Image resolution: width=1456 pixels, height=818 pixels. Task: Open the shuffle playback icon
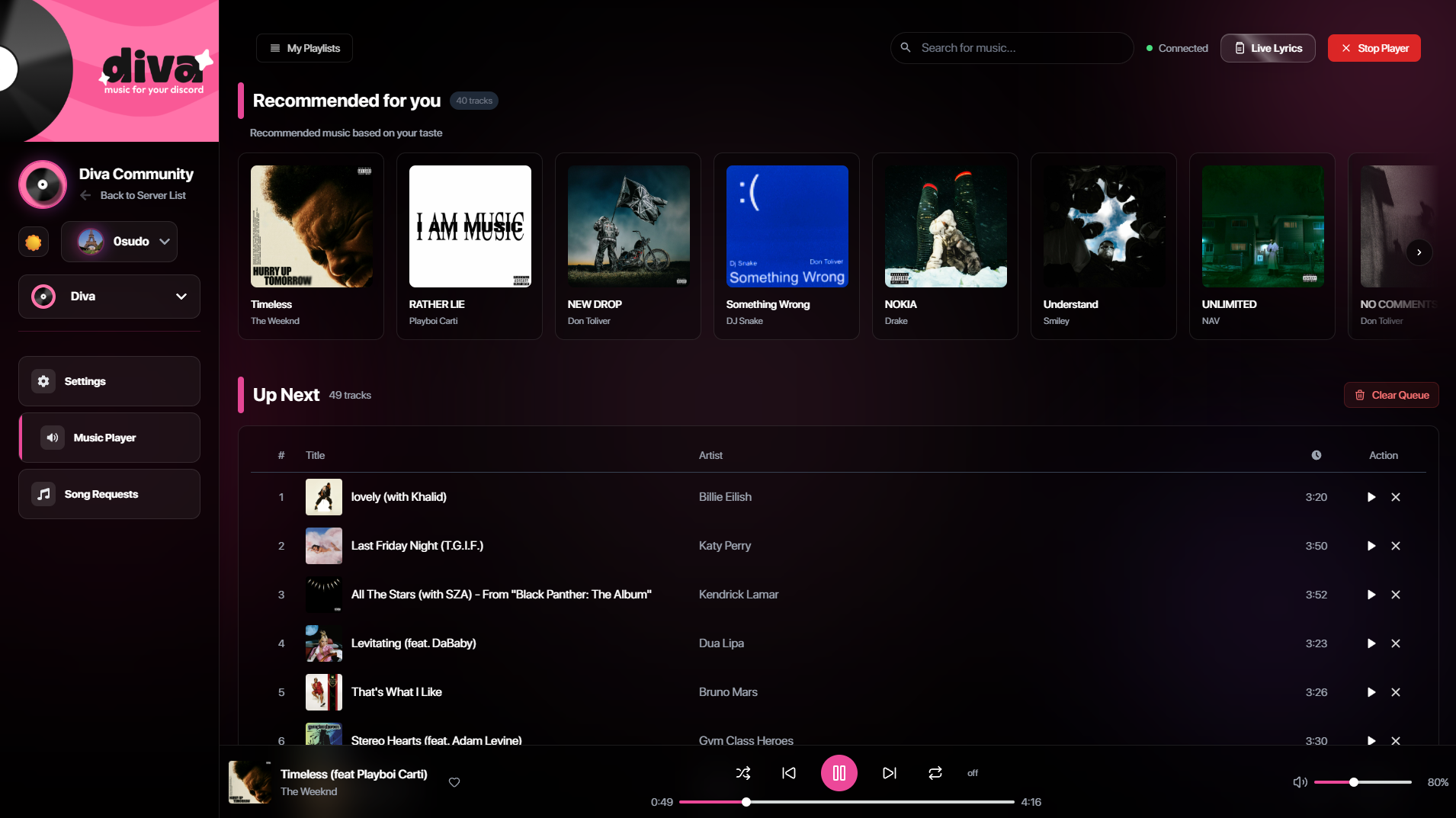click(743, 772)
